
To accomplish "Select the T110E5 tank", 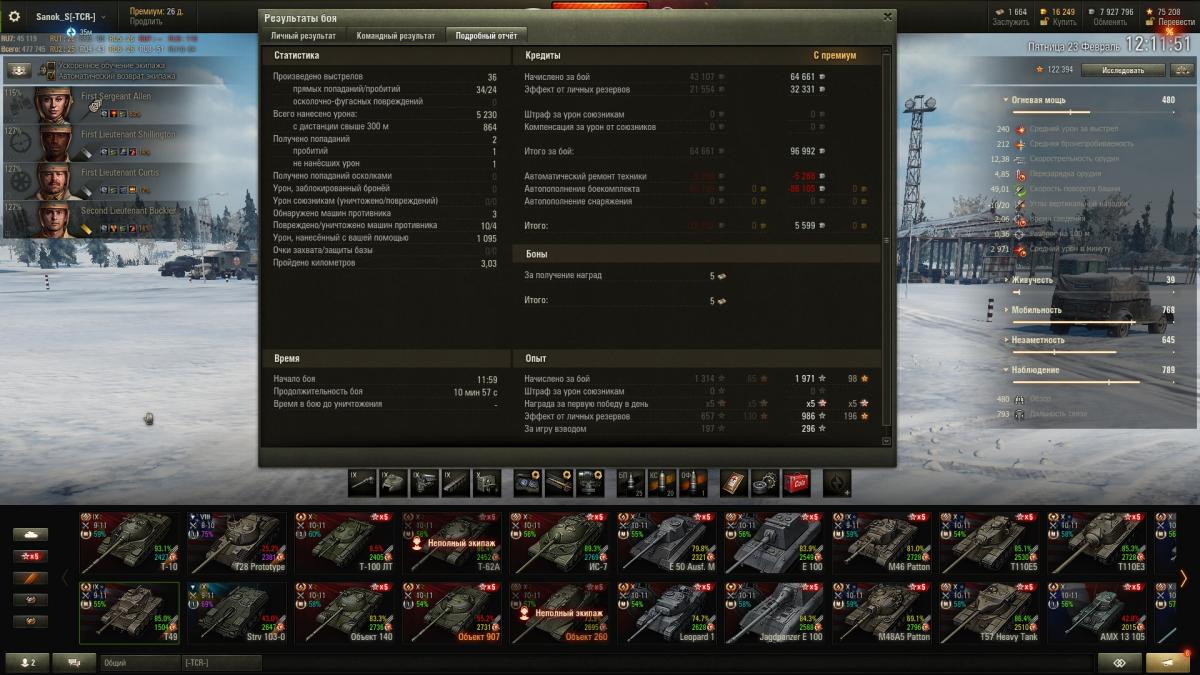I will (989, 542).
